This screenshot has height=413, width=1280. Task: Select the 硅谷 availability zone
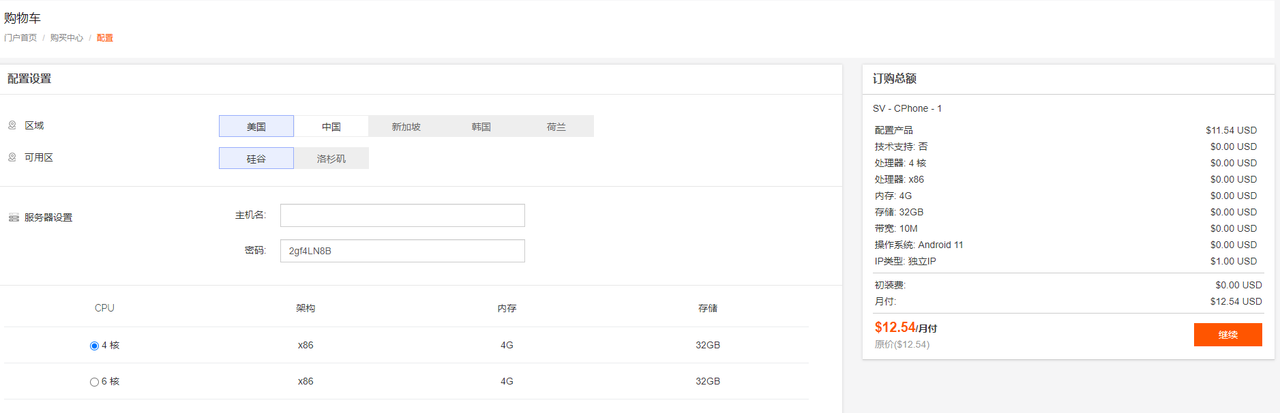(256, 158)
